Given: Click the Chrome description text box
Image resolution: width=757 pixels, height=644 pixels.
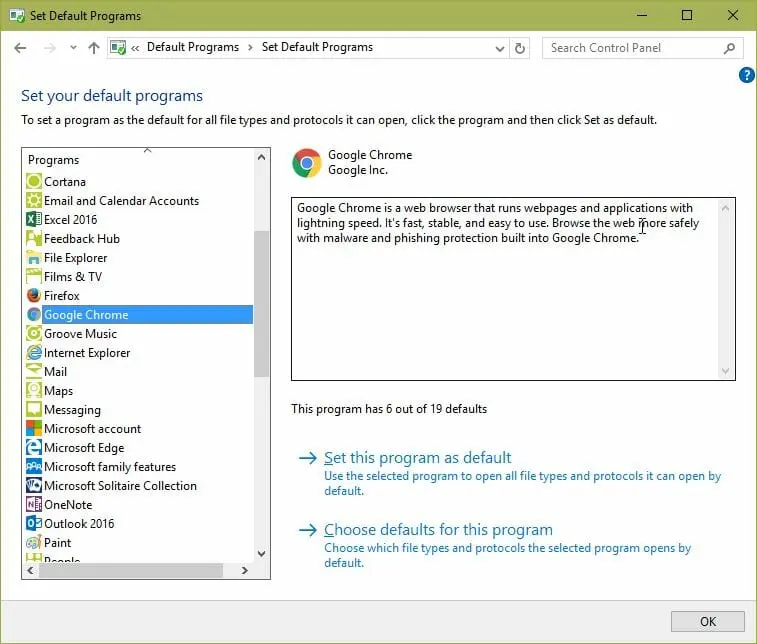Looking at the screenshot, I should pyautogui.click(x=513, y=289).
